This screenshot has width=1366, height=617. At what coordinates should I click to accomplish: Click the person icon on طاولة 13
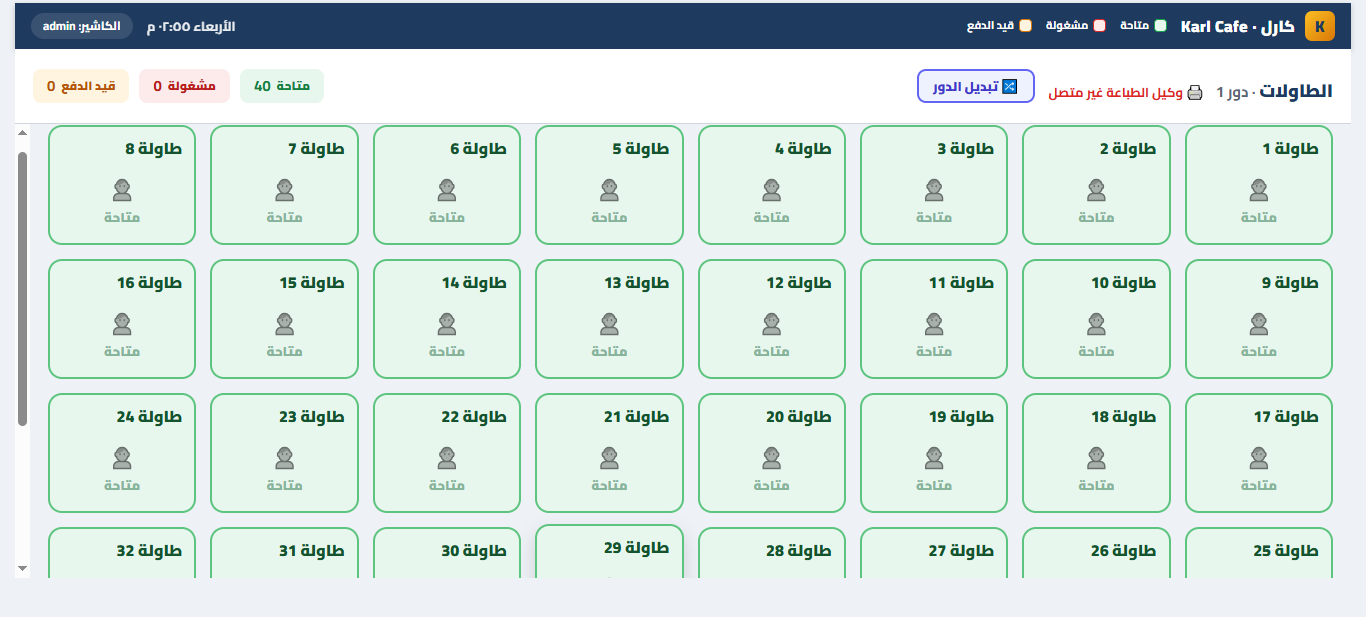(x=609, y=324)
